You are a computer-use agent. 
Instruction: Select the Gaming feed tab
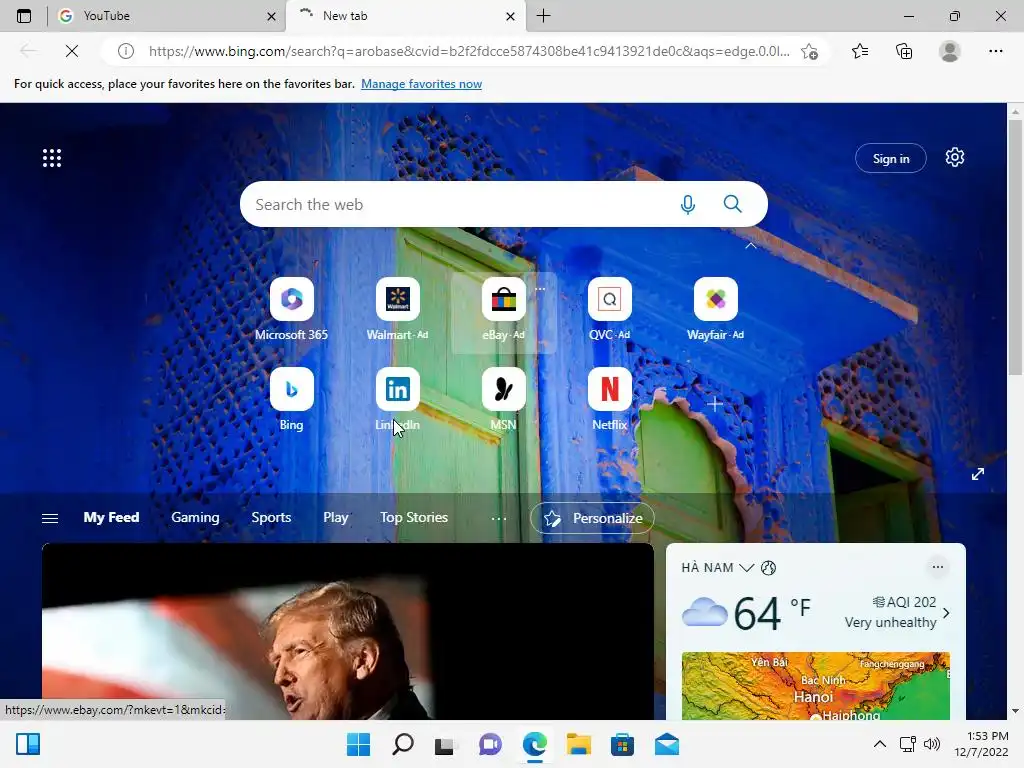point(195,517)
